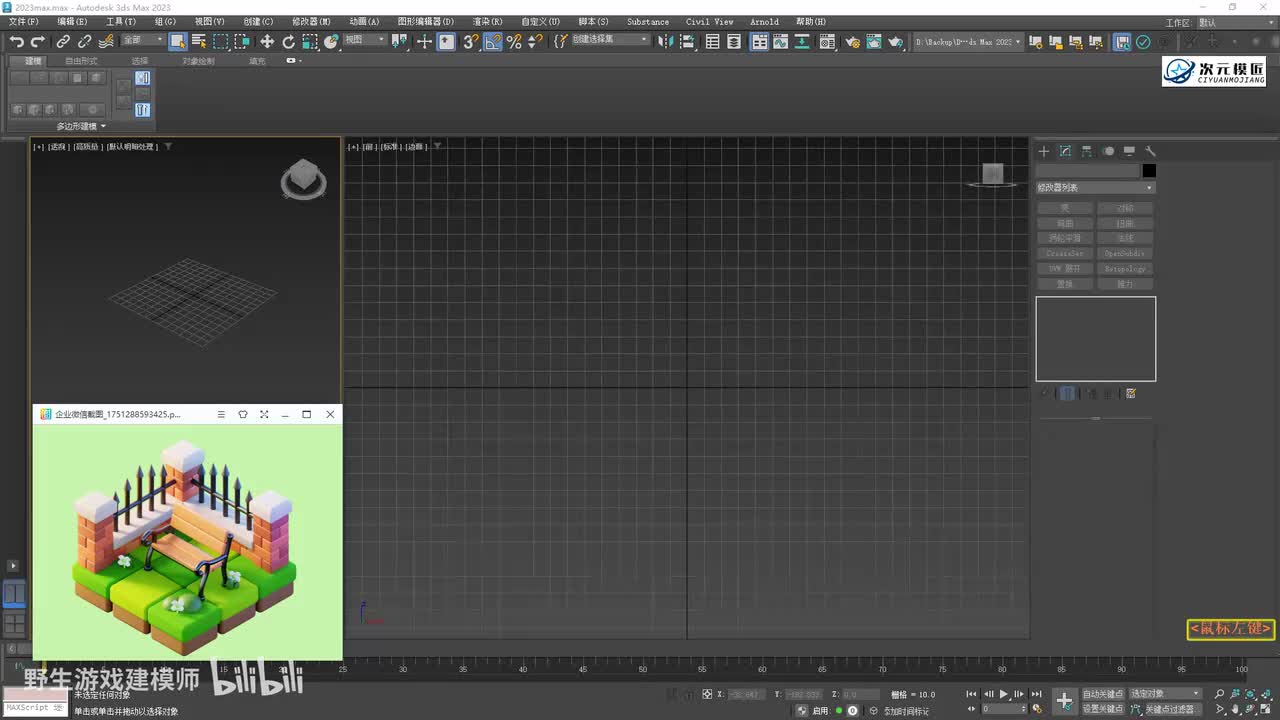Open the 选定对象 key filter dropdown
This screenshot has width=1280, height=720.
[x=1164, y=694]
